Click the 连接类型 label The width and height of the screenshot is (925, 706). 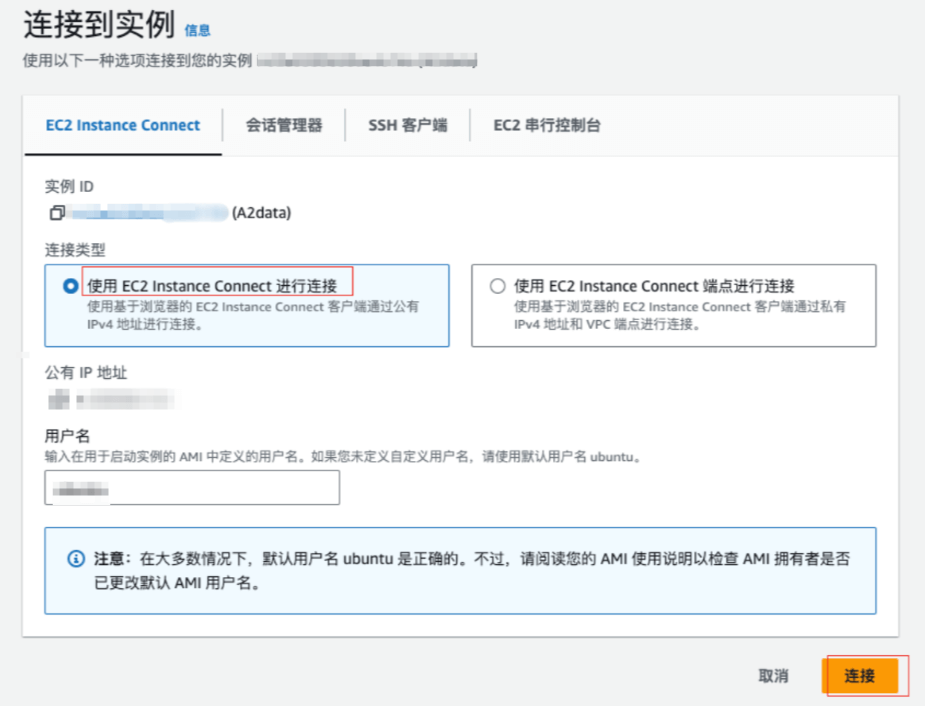tap(75, 250)
